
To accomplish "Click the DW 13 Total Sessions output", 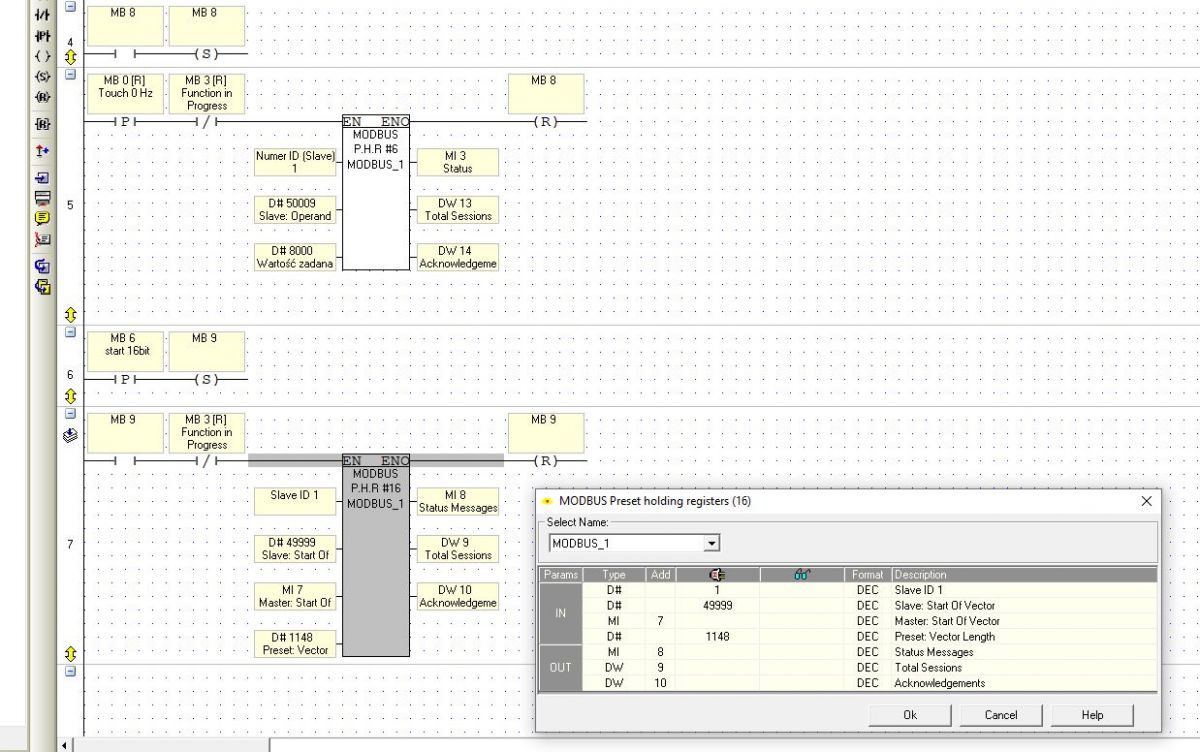I will click(458, 209).
